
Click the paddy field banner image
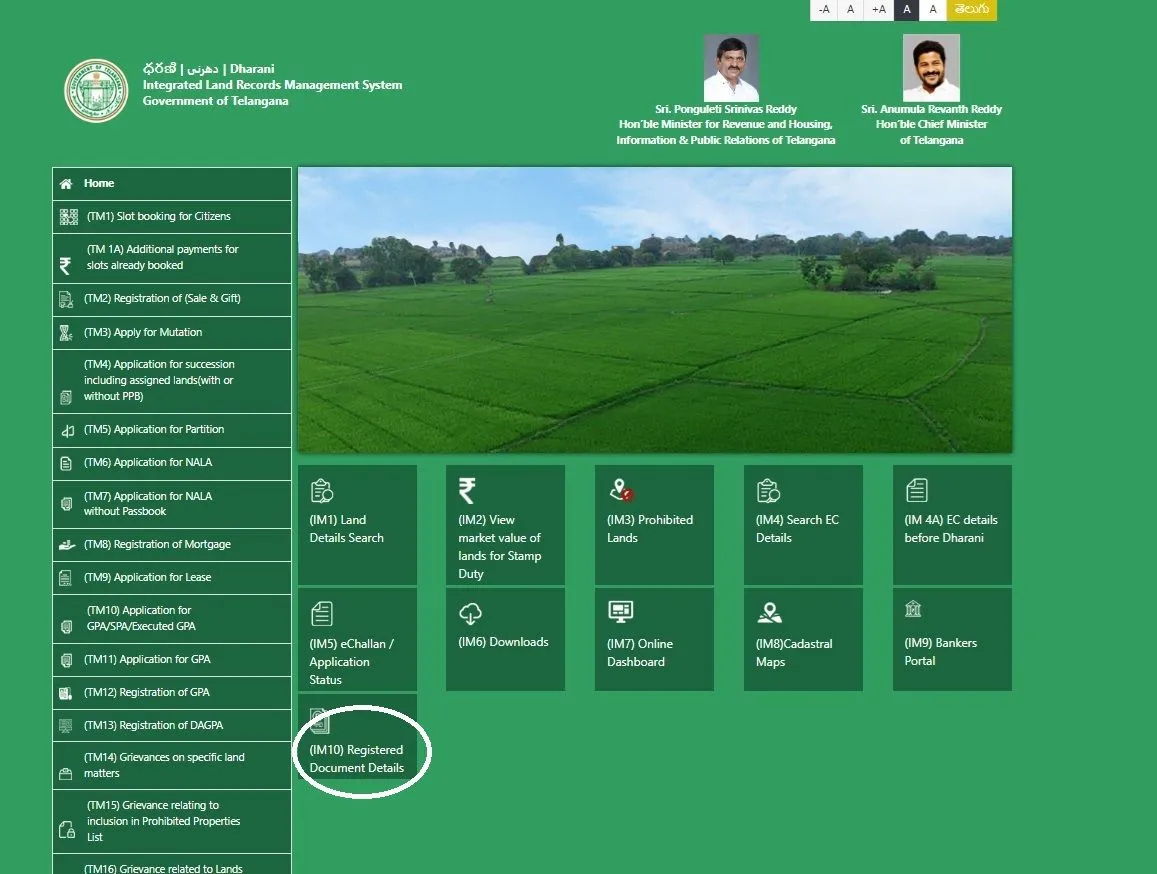point(655,310)
